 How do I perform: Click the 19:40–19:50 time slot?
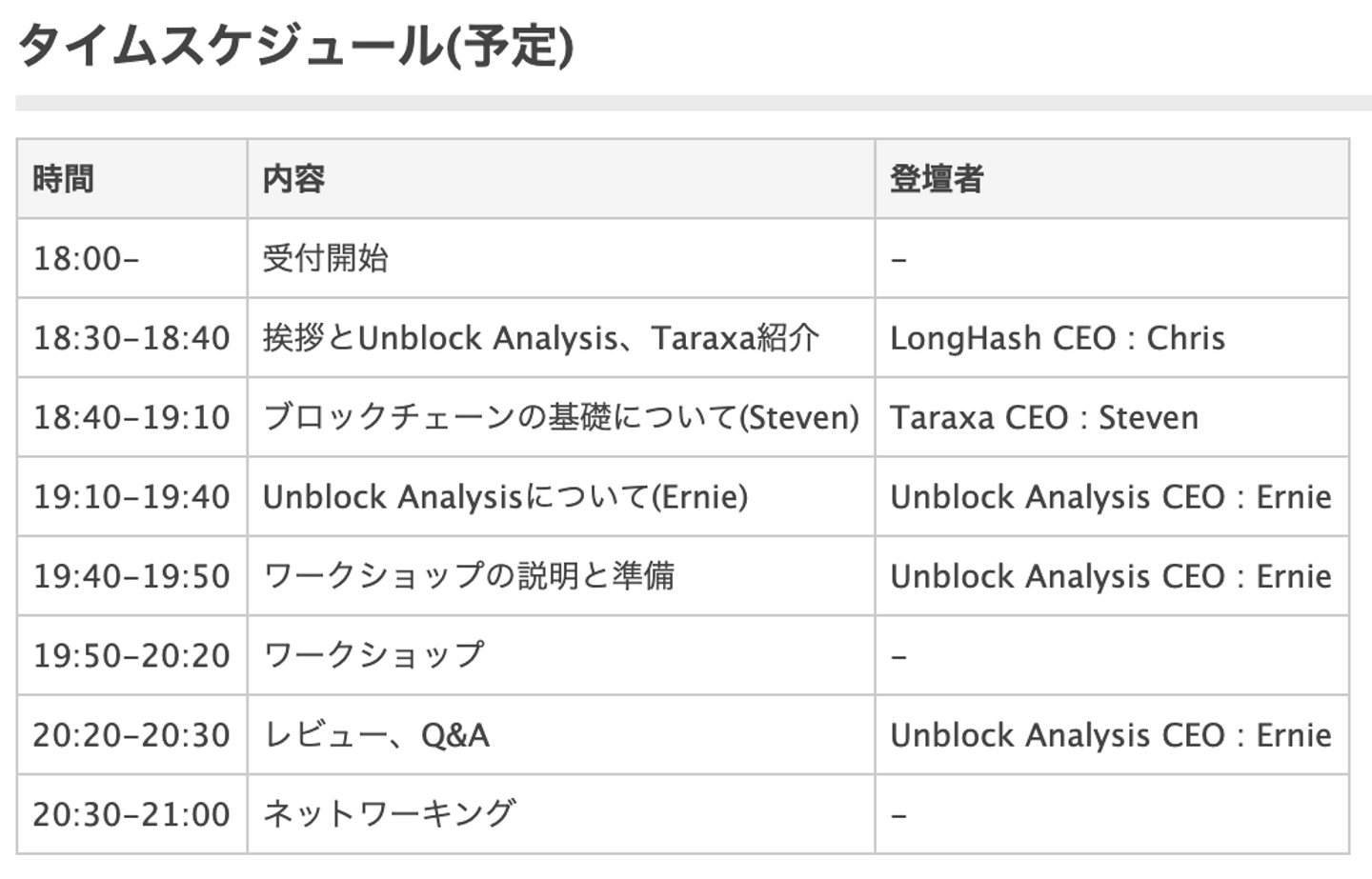(x=131, y=576)
